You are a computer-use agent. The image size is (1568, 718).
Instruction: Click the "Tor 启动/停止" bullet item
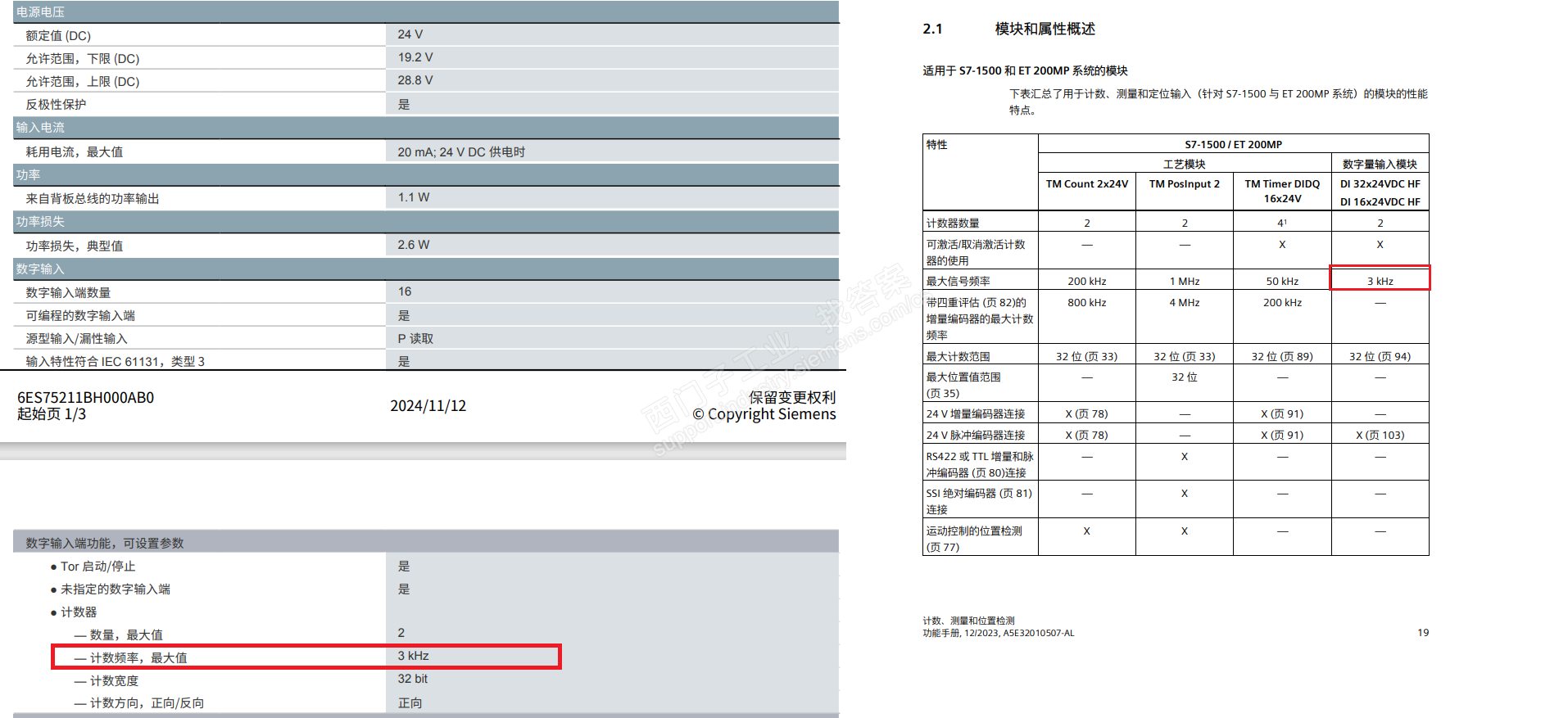click(x=98, y=567)
